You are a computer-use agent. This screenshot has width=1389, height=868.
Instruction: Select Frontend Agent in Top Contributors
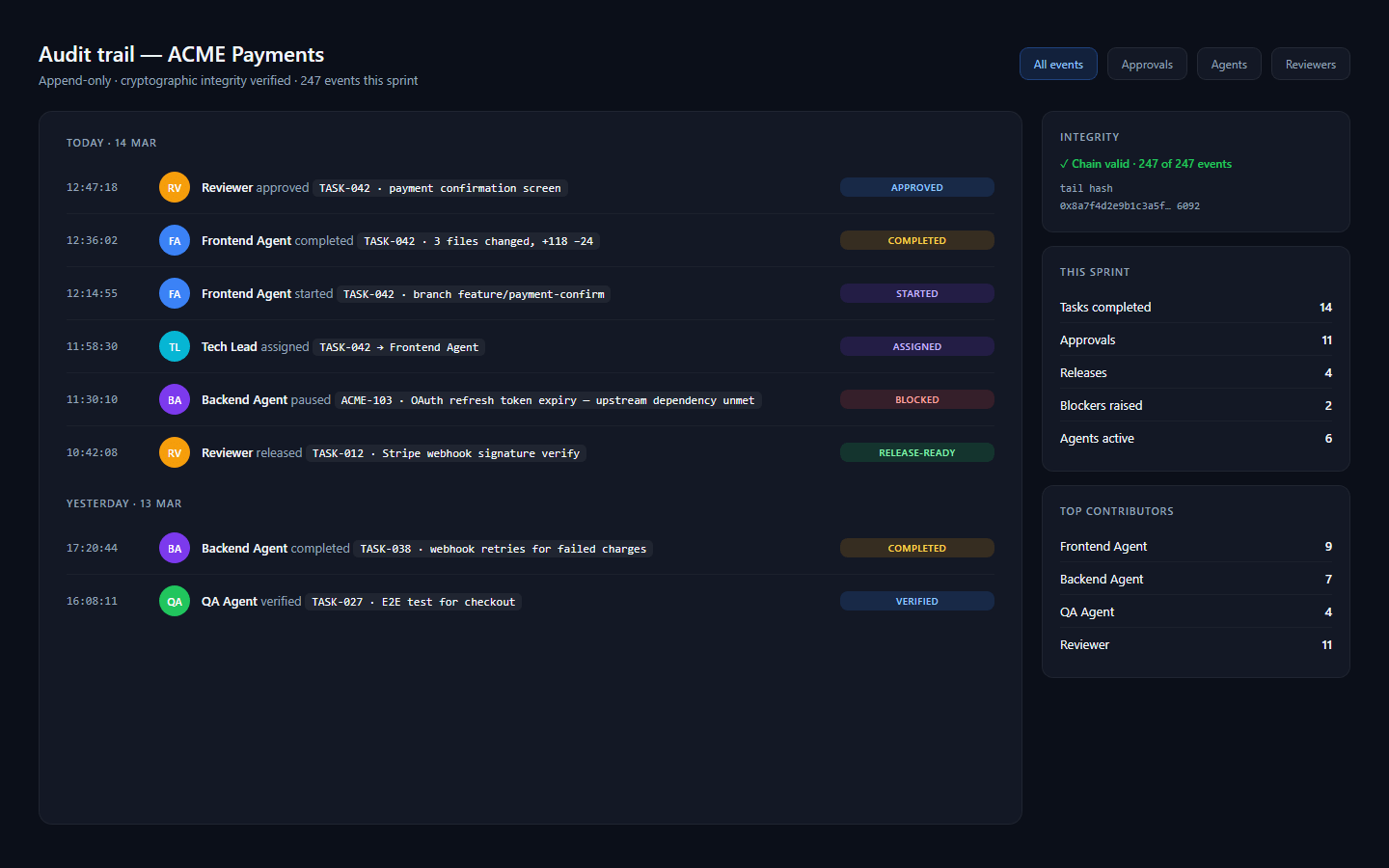click(x=1196, y=546)
